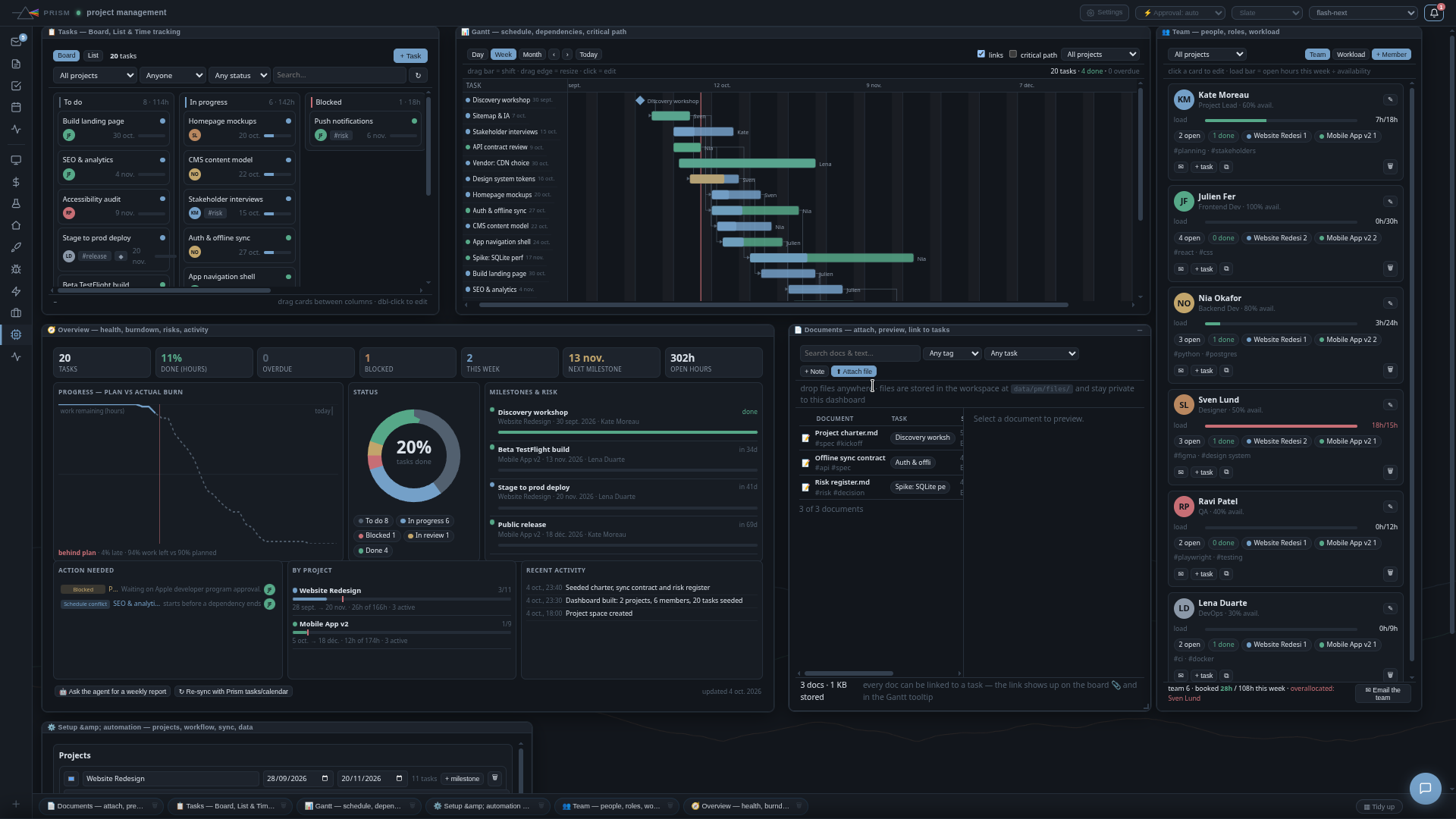This screenshot has height=819, width=1456.
Task: Open the Gantt All projects dropdown
Action: pos(1100,55)
